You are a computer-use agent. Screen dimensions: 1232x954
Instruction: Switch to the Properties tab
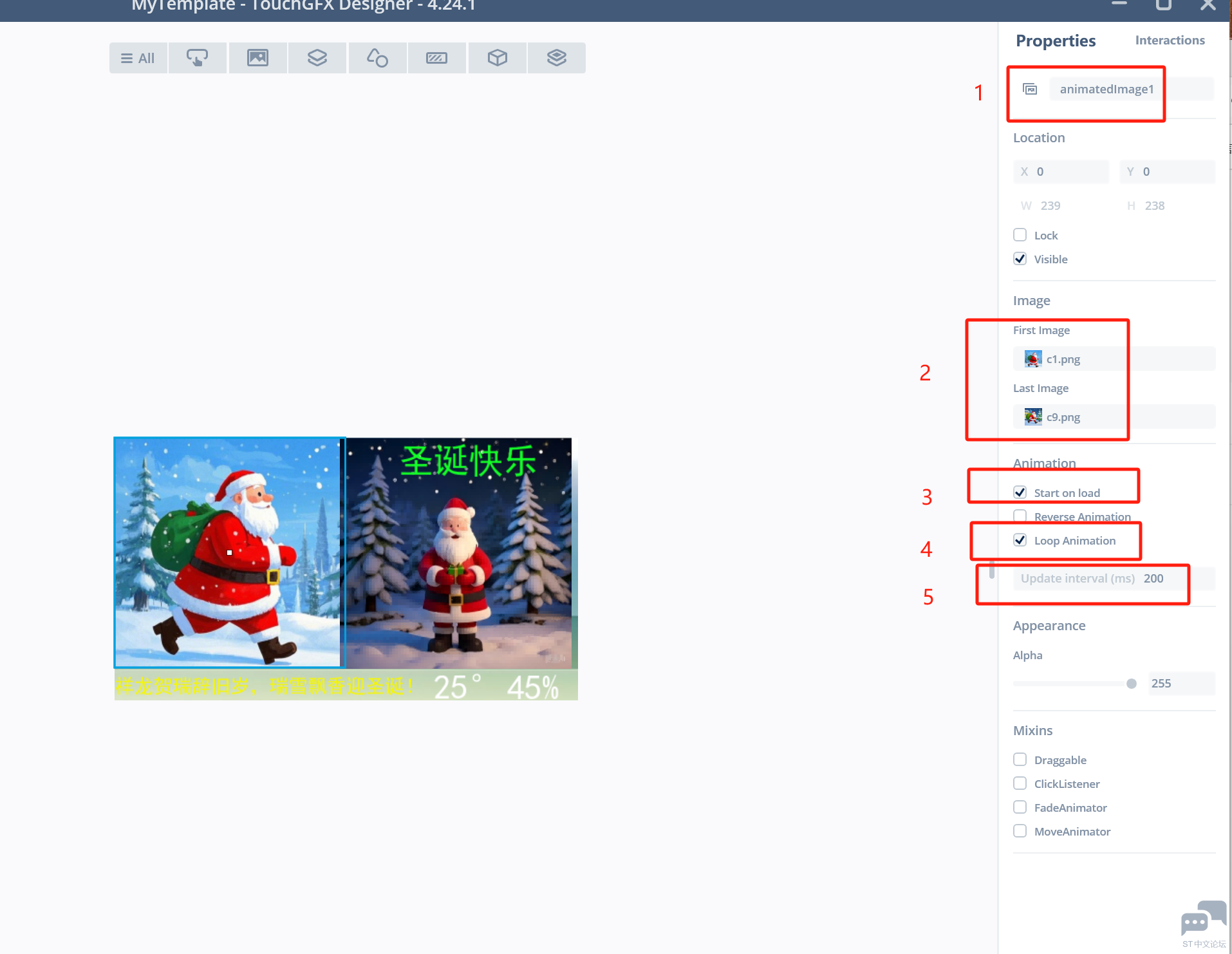pos(1056,41)
